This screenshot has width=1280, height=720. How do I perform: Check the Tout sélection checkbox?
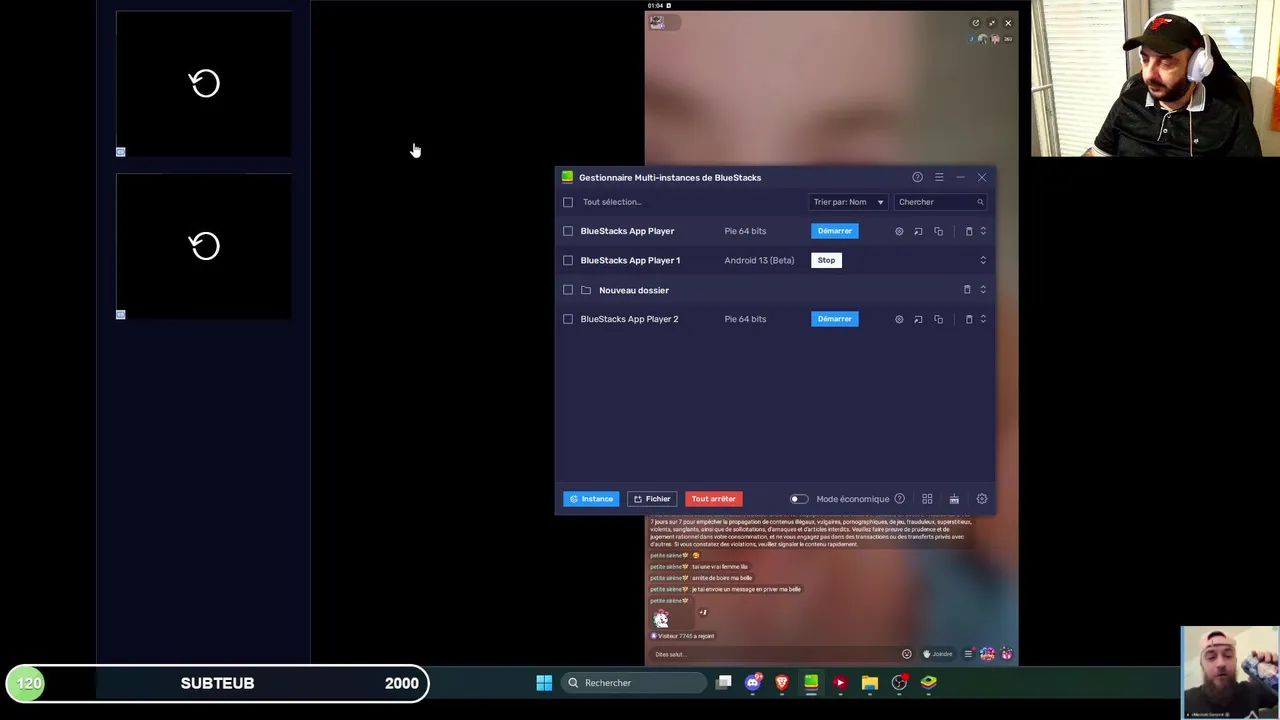click(568, 202)
